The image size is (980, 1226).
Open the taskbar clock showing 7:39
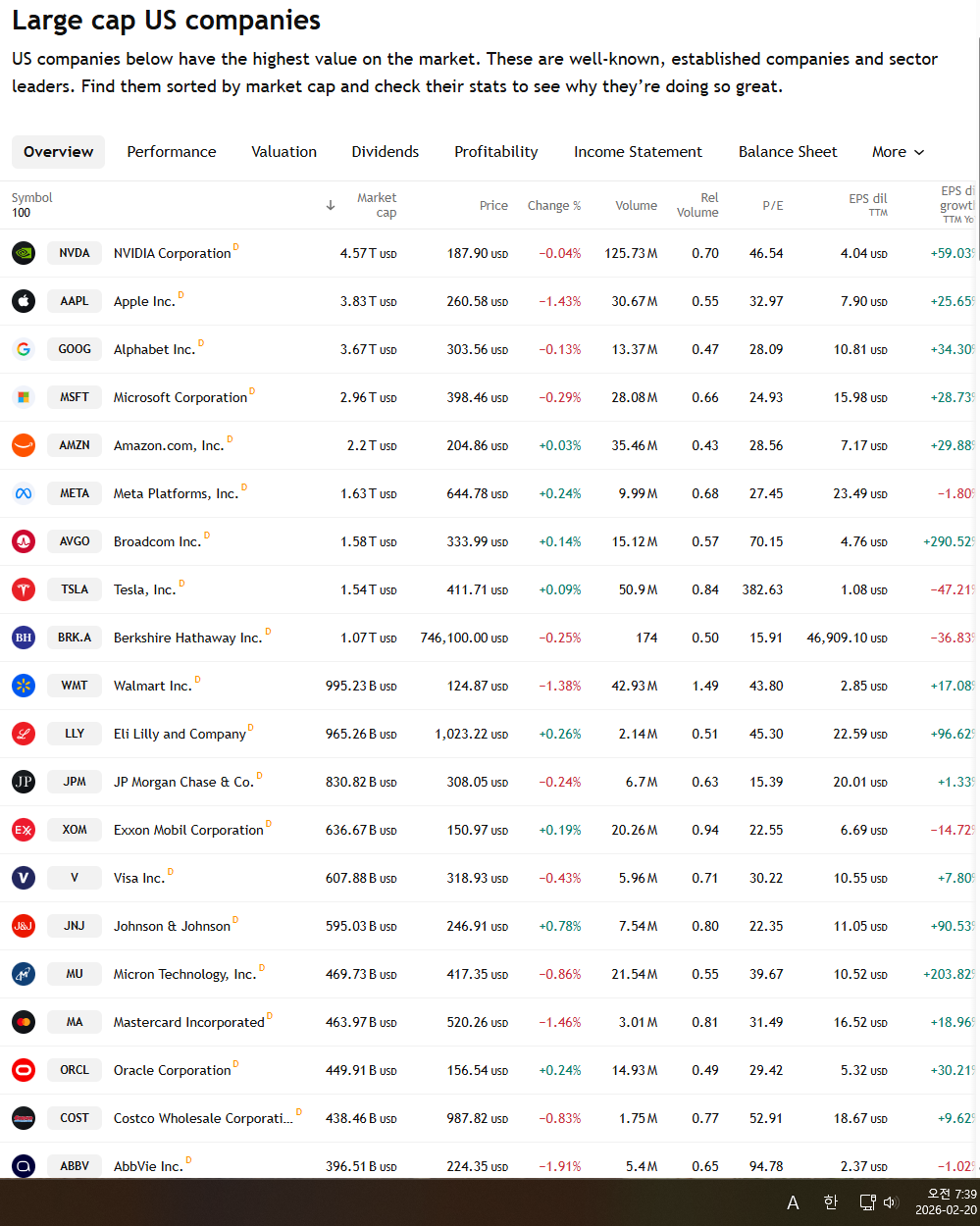pos(946,1202)
